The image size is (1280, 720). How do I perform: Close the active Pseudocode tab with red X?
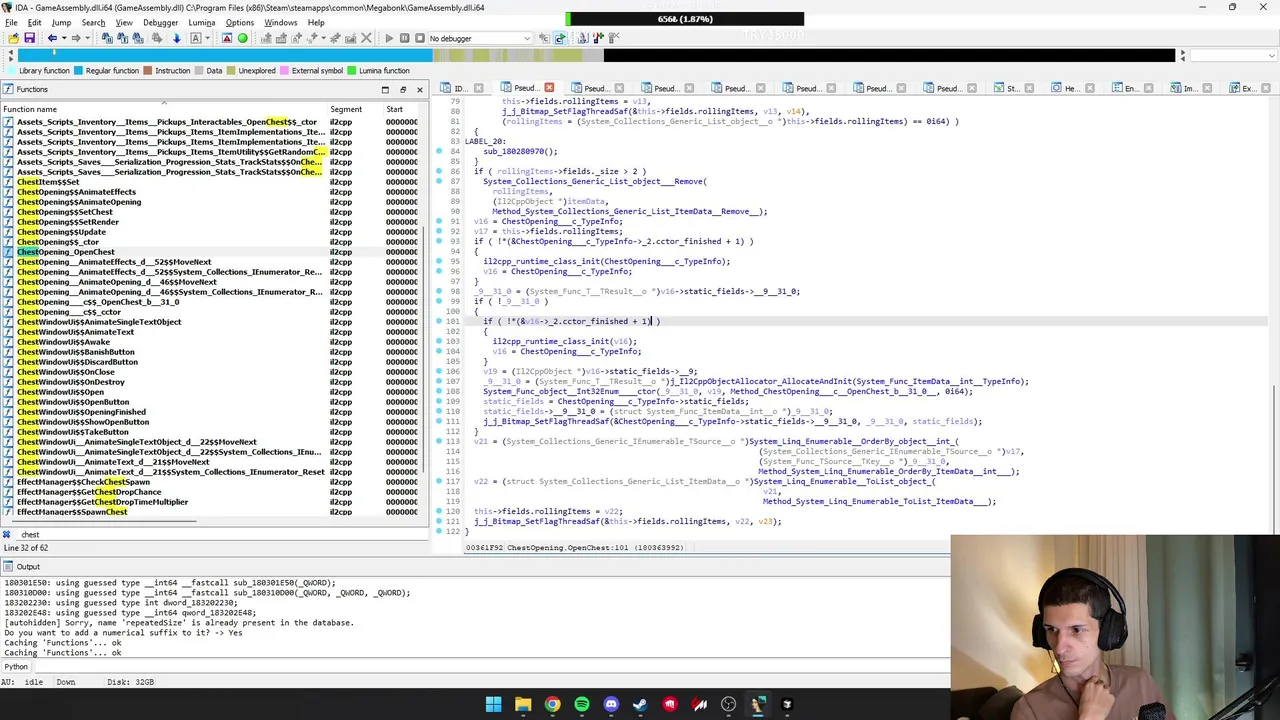[549, 88]
